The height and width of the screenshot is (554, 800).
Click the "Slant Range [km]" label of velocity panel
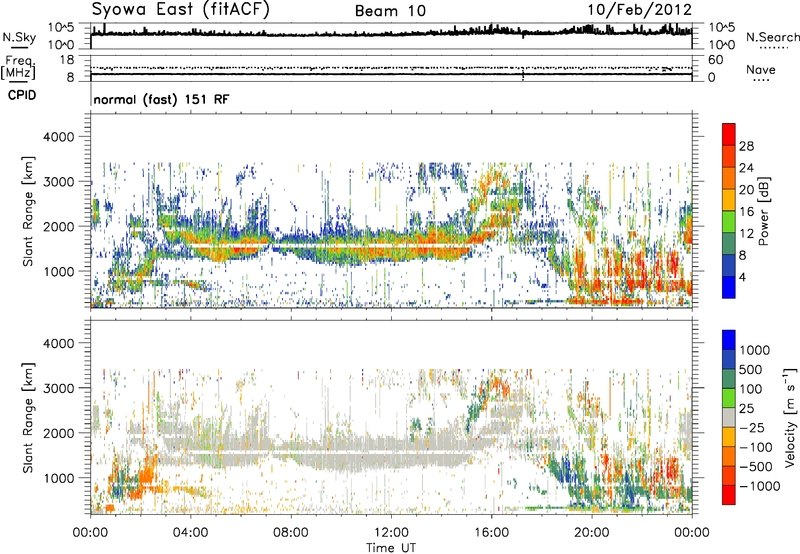(28, 417)
